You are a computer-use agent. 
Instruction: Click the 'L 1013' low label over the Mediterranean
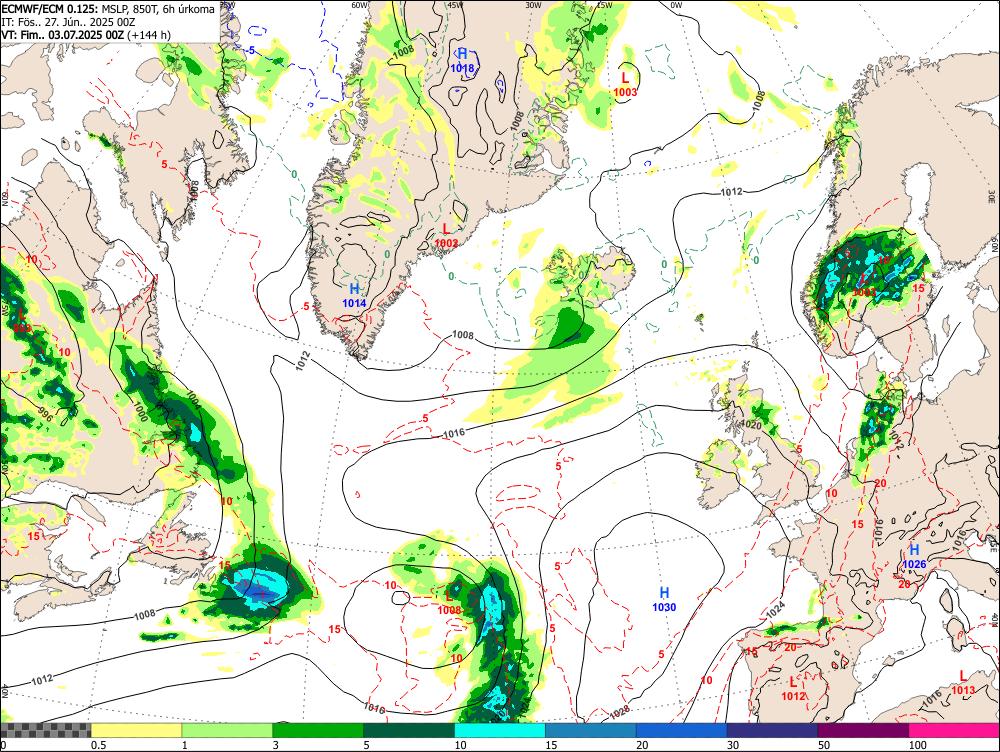click(963, 683)
